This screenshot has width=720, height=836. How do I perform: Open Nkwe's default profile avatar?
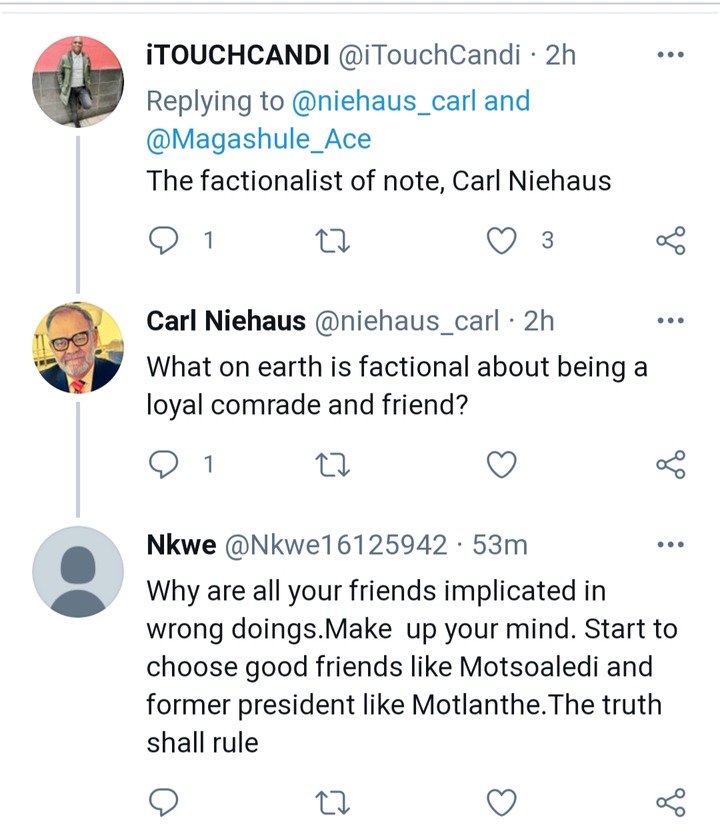point(78,572)
